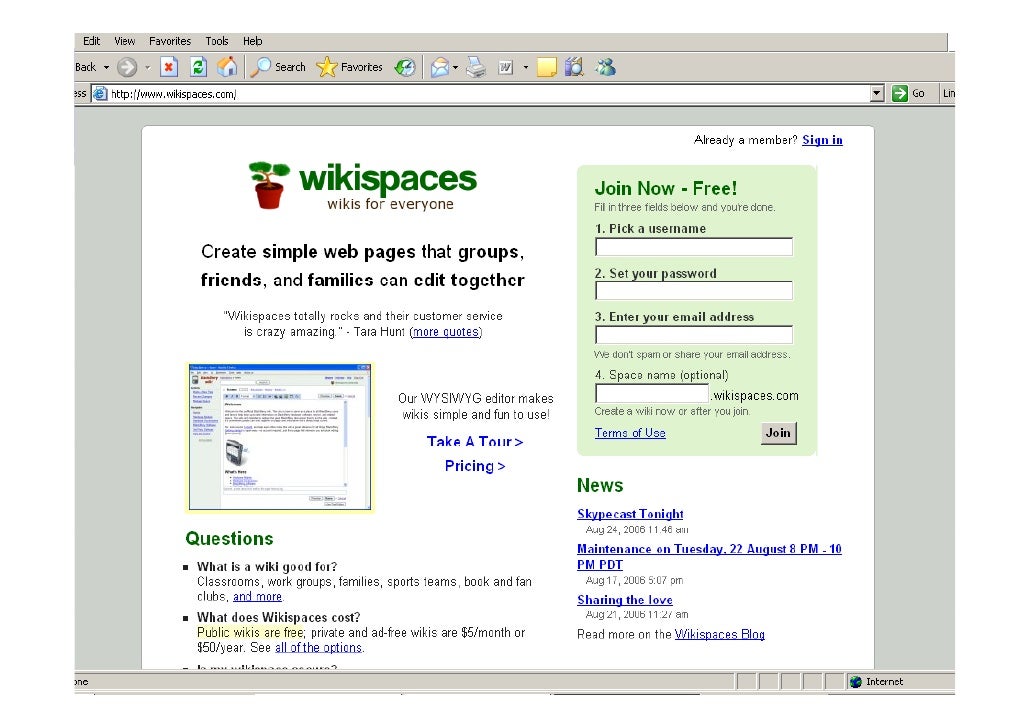Click the Edit with Word icon
Viewport: 1030px width, 728px height.
[506, 67]
